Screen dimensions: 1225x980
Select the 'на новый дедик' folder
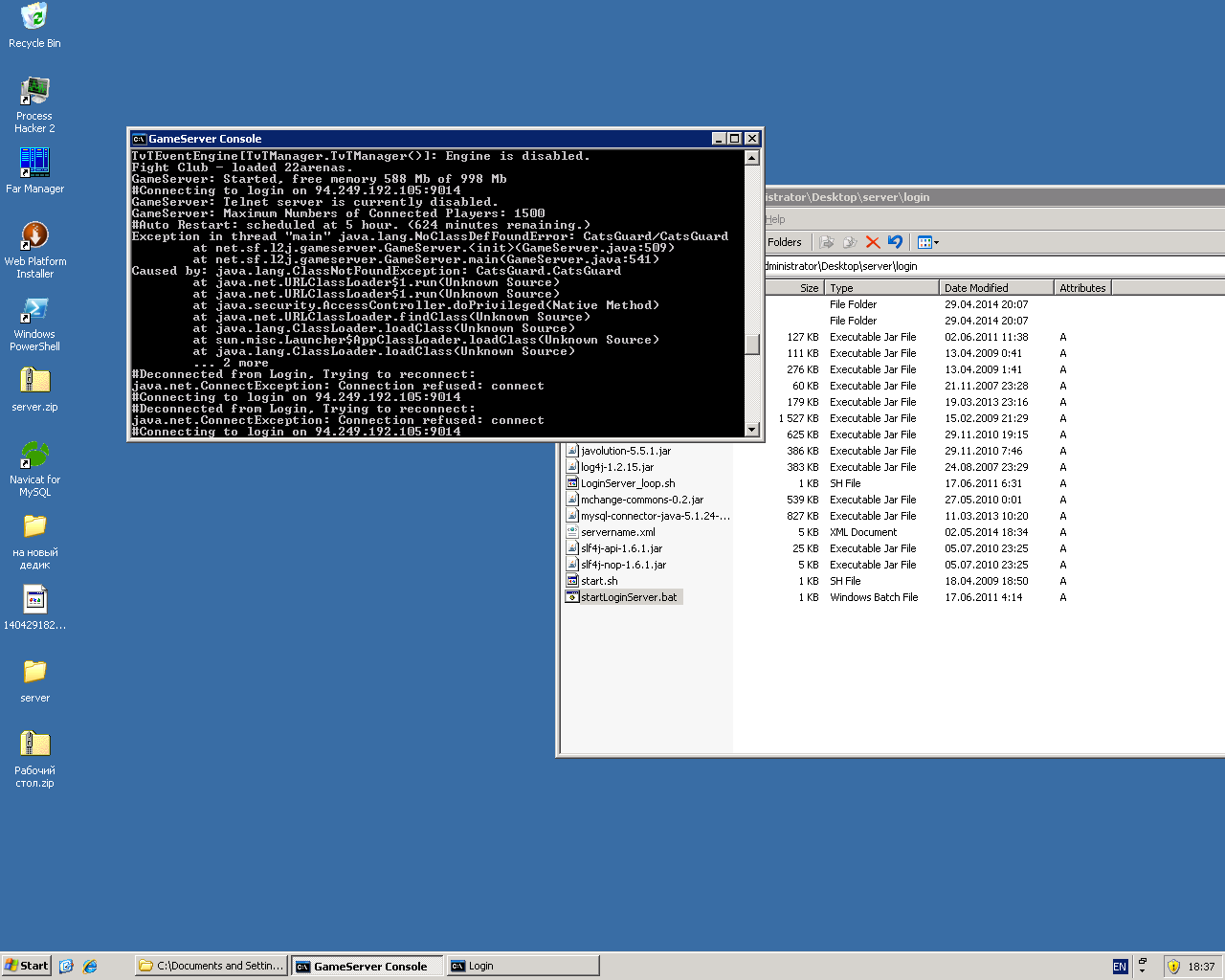[34, 541]
